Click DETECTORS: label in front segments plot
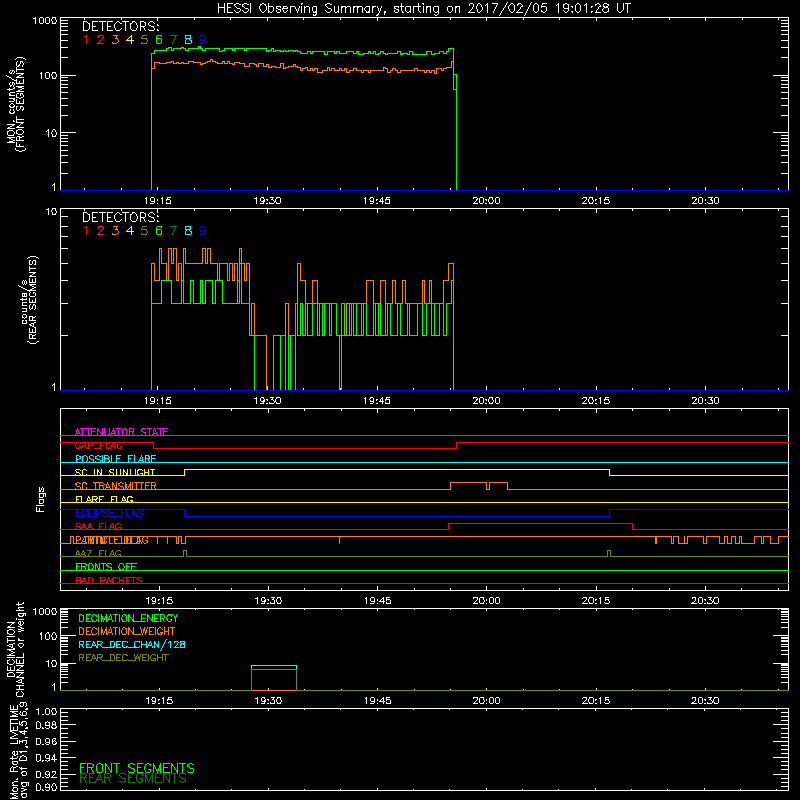800x800 pixels. [x=121, y=27]
